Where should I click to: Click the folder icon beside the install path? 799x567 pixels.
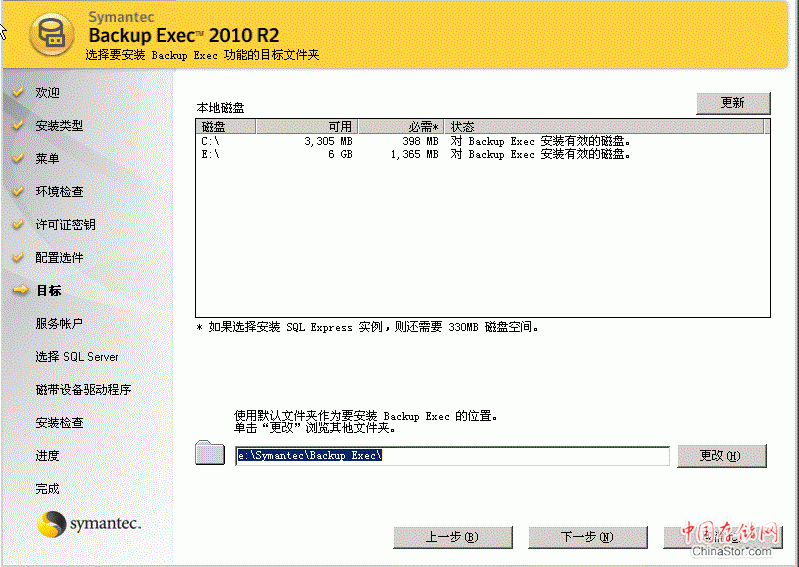[x=210, y=453]
